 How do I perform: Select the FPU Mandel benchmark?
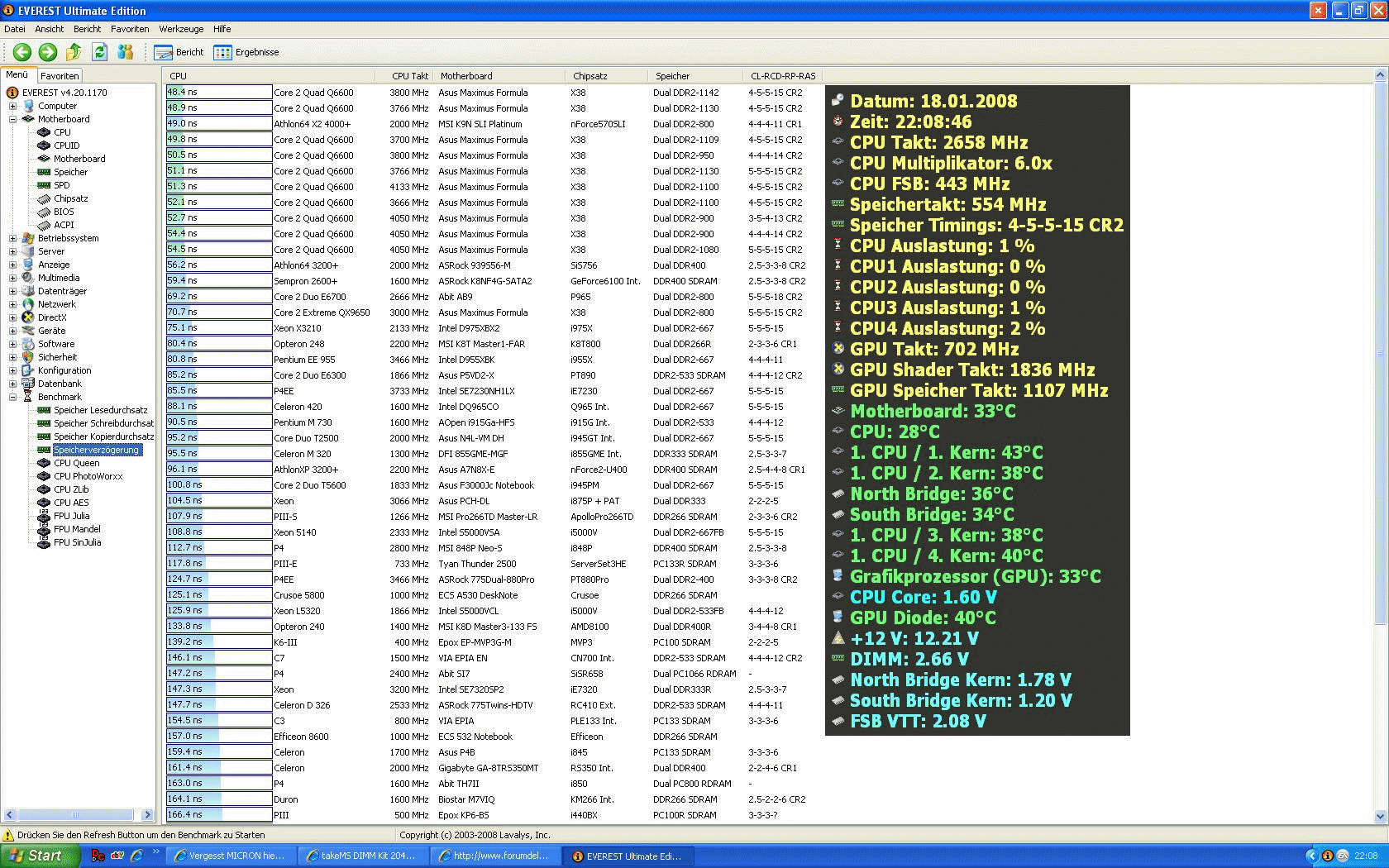[77, 529]
